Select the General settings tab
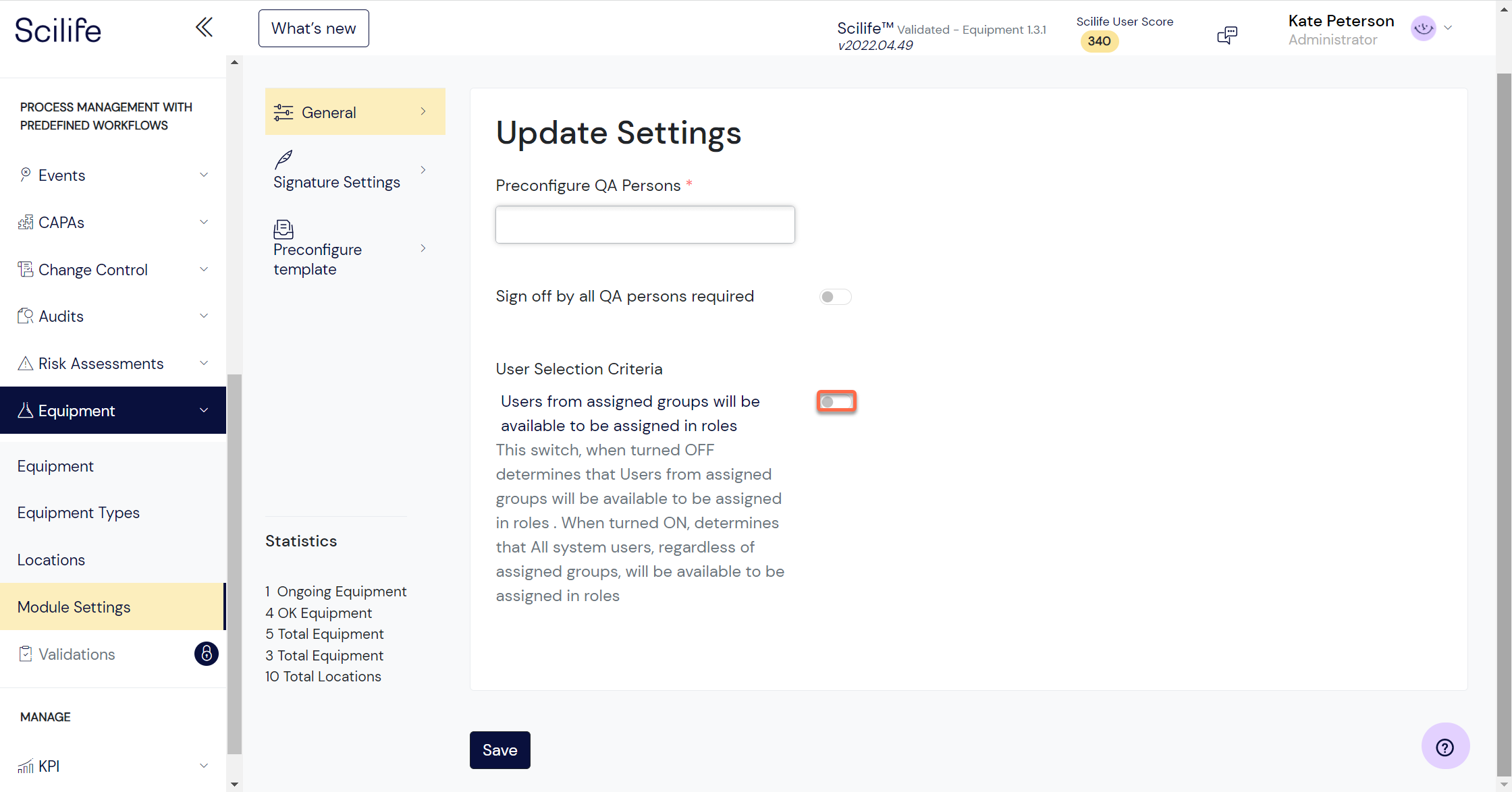The width and height of the screenshot is (1512, 792). point(355,112)
